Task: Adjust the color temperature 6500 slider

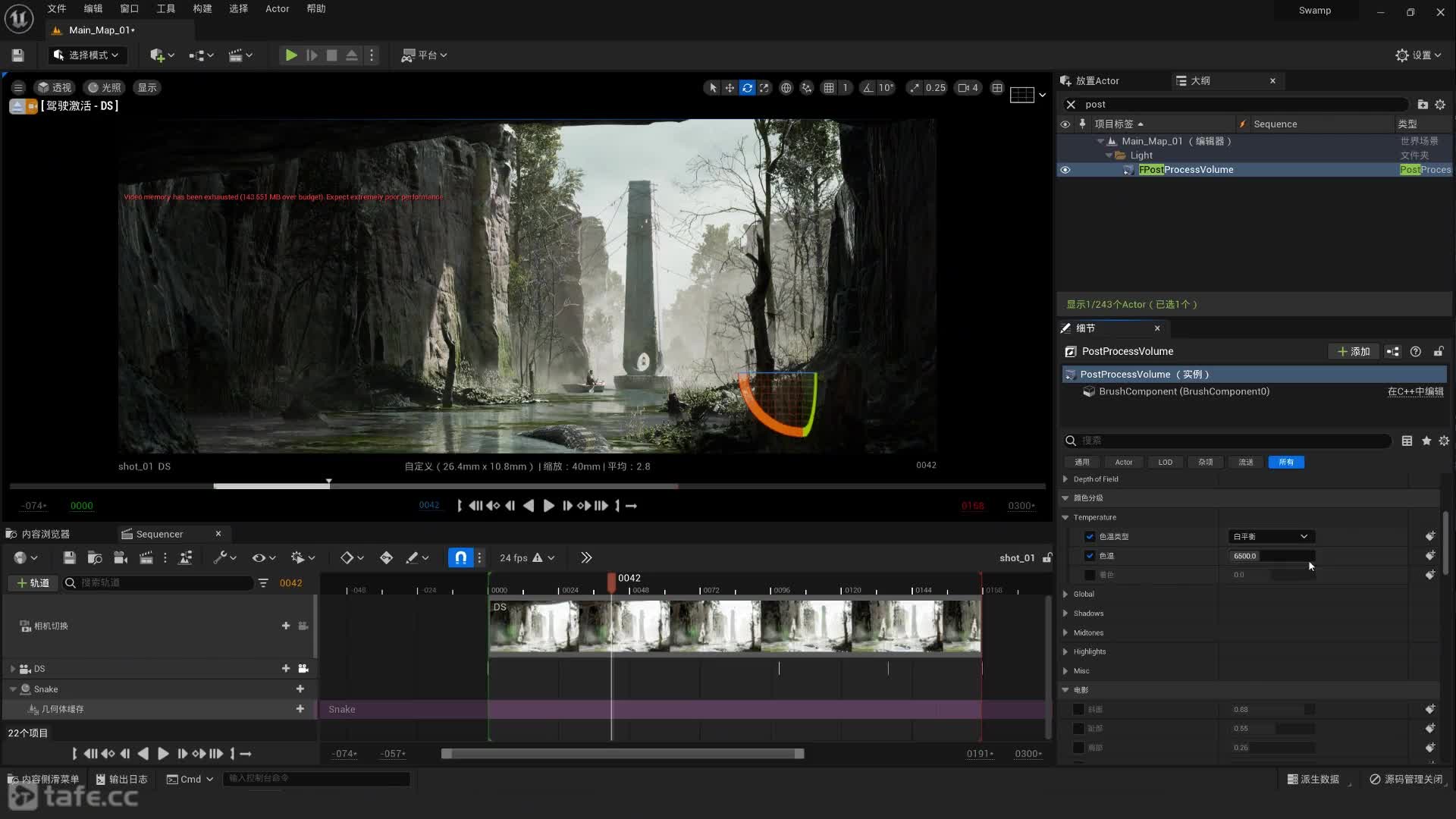Action: click(x=1271, y=556)
